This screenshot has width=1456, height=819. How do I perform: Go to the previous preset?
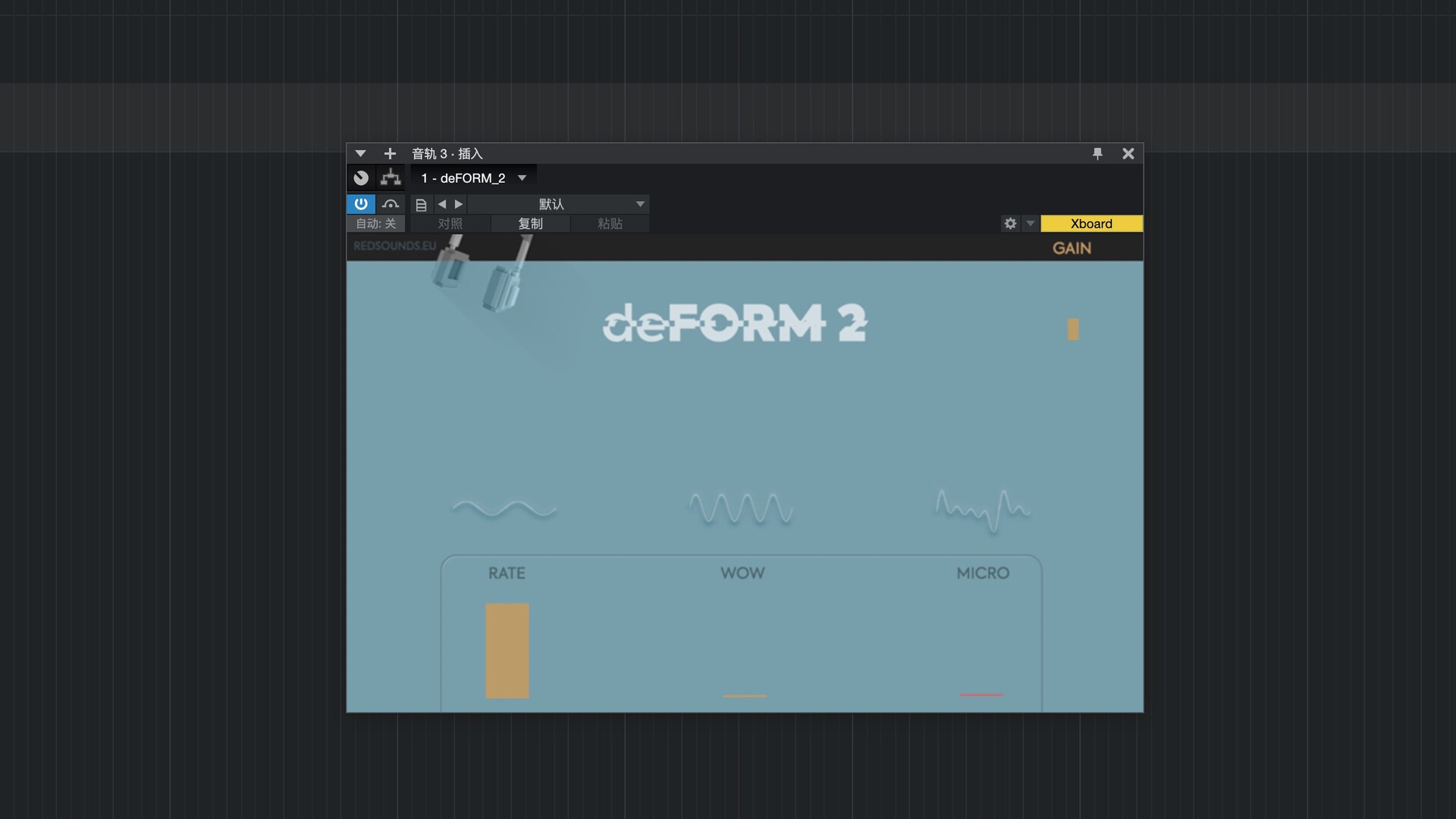[x=442, y=204]
